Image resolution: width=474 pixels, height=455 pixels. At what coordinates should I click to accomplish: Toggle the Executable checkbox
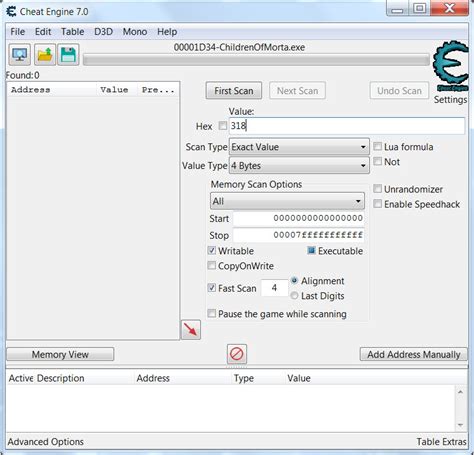(x=311, y=251)
